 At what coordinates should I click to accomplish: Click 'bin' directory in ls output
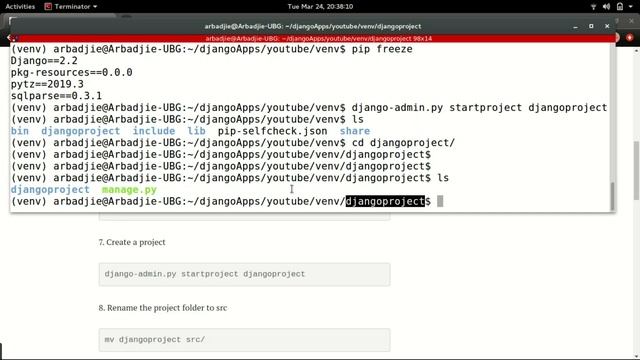click(x=20, y=131)
